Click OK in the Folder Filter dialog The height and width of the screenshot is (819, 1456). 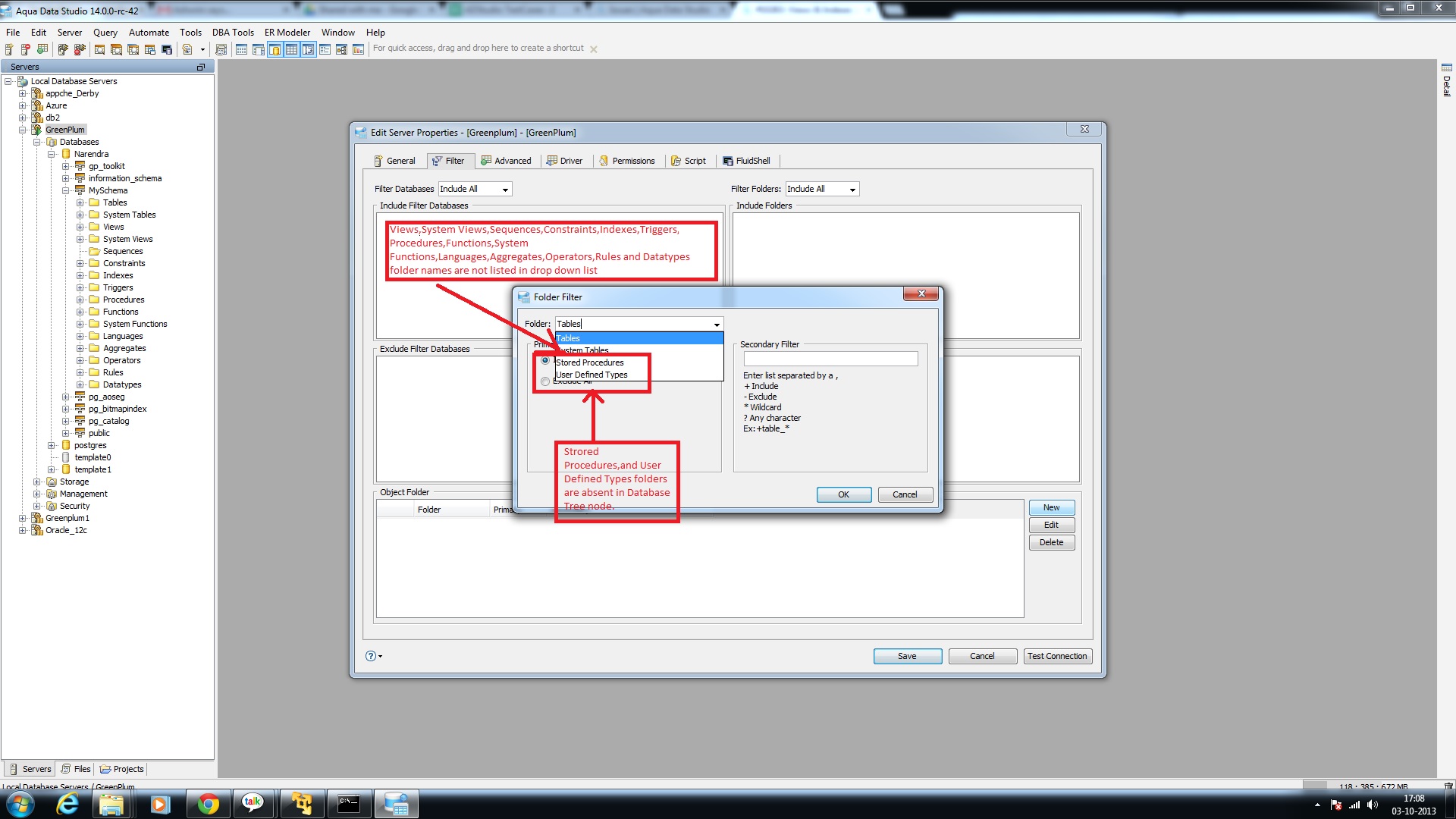(843, 494)
